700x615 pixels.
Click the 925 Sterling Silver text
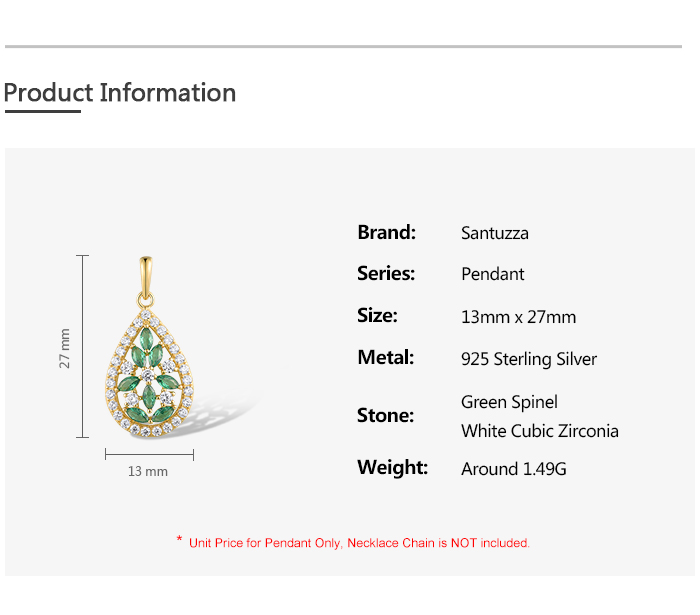(529, 359)
